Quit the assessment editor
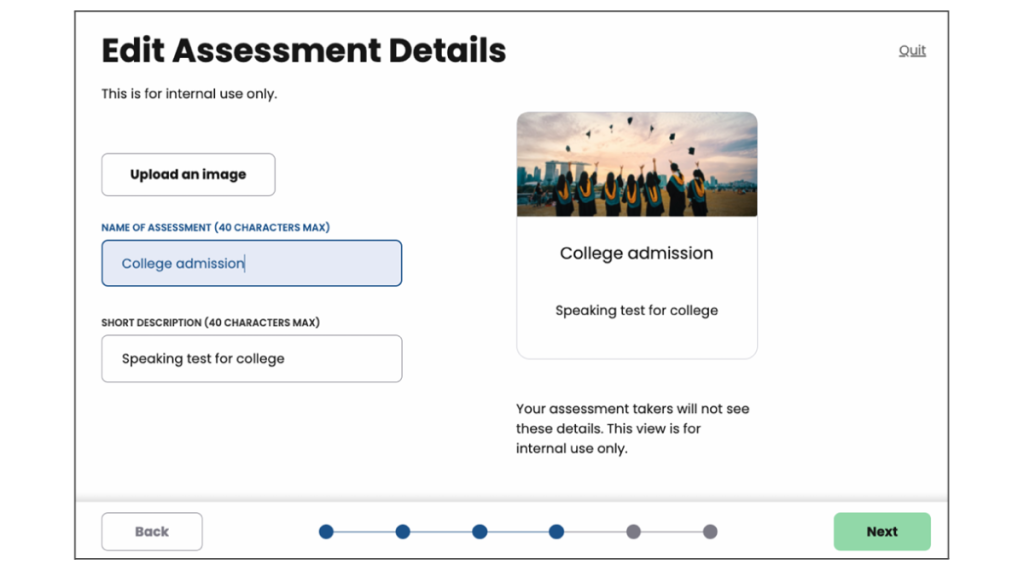The height and width of the screenshot is (576, 1024). tap(912, 50)
